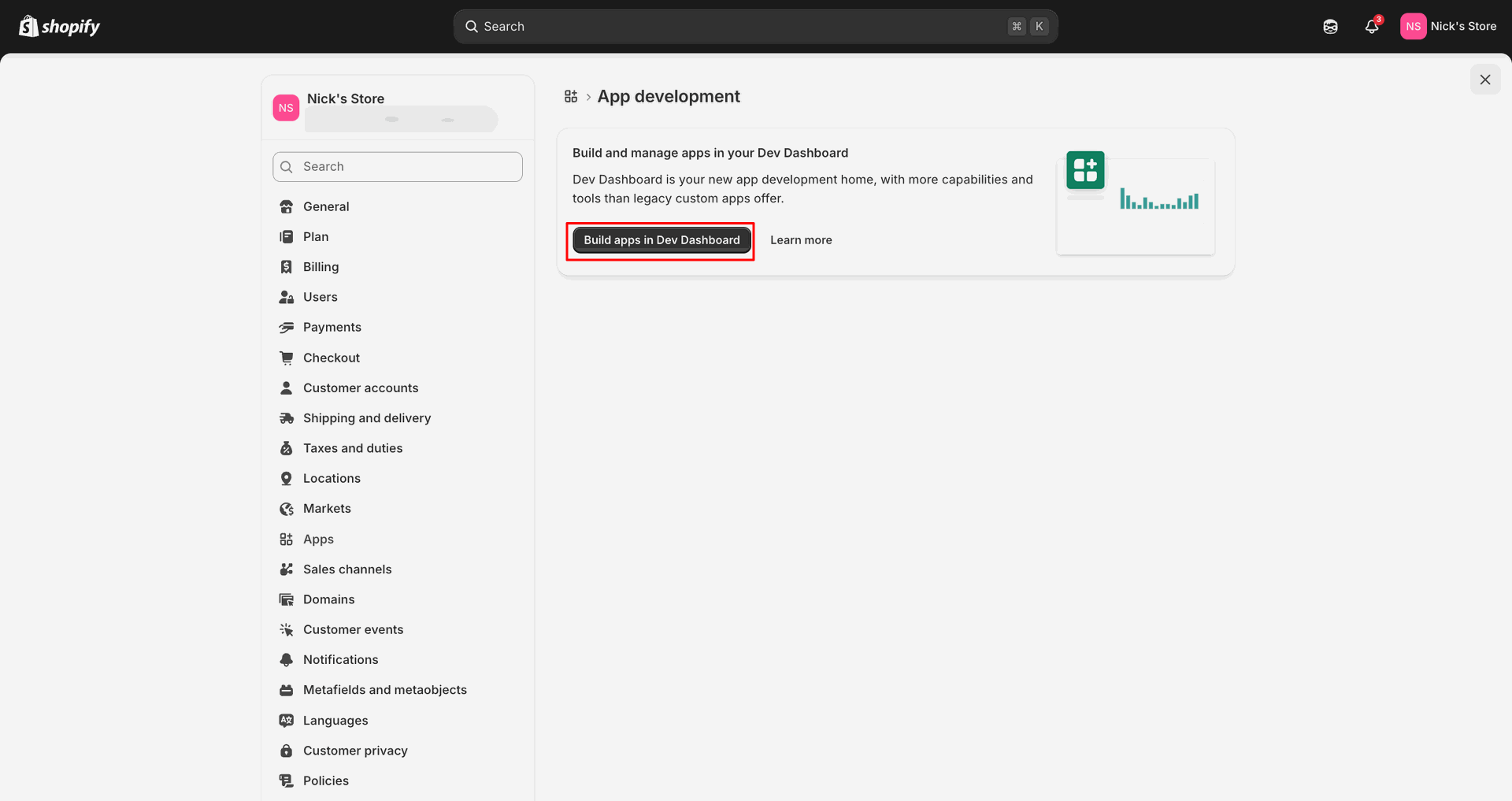Focus the top Search bar
Screen dimensions: 1512x801
(755, 27)
